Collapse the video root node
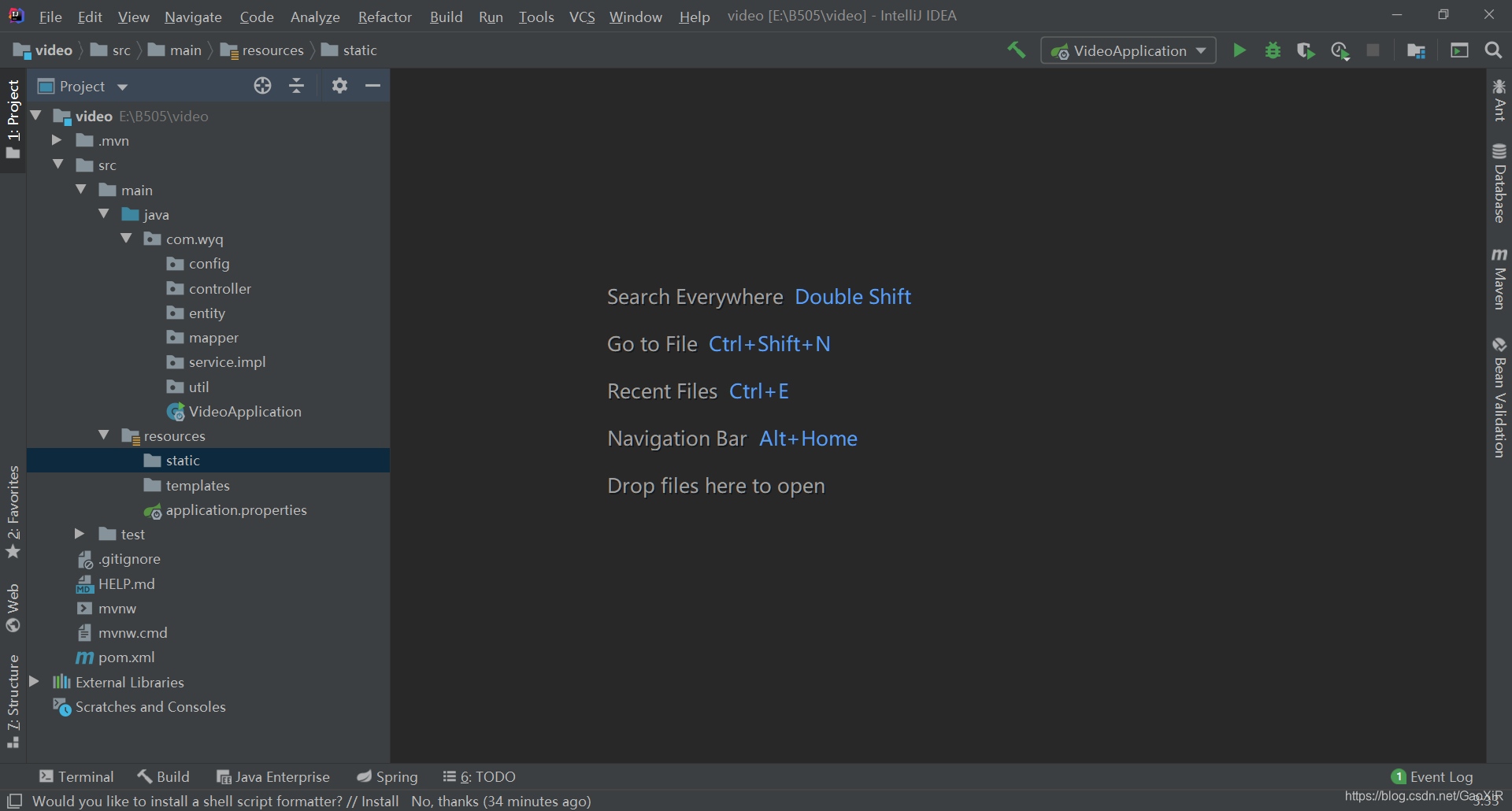The width and height of the screenshot is (1512, 811). 35,116
